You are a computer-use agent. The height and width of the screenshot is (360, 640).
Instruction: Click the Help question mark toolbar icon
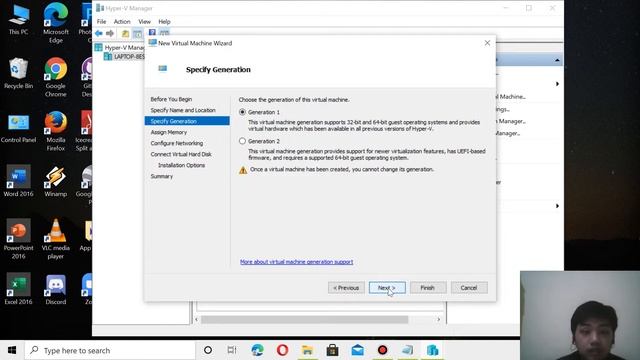pyautogui.click(x=152, y=32)
